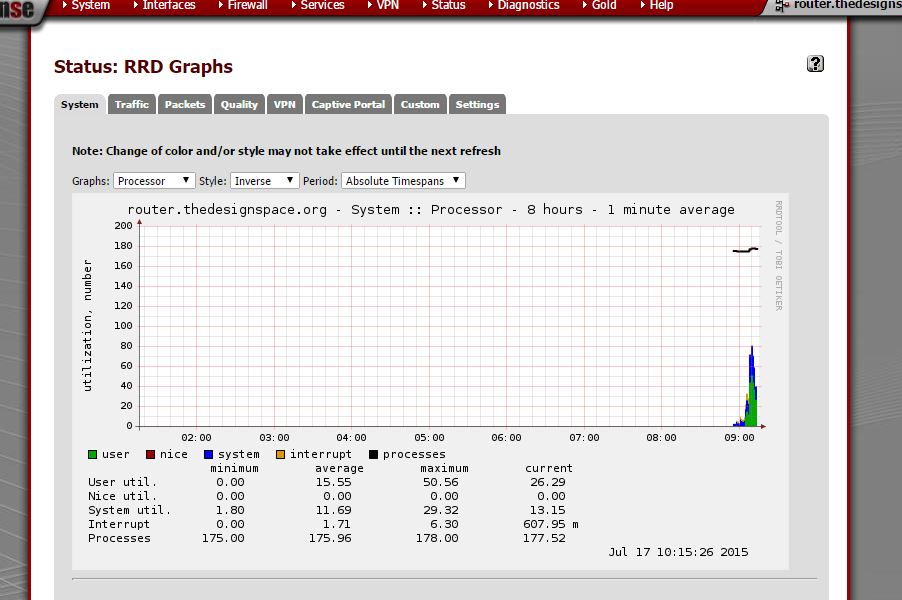Expand the Style Inverse dropdown
Viewport: 902px width, 600px height.
coord(264,181)
